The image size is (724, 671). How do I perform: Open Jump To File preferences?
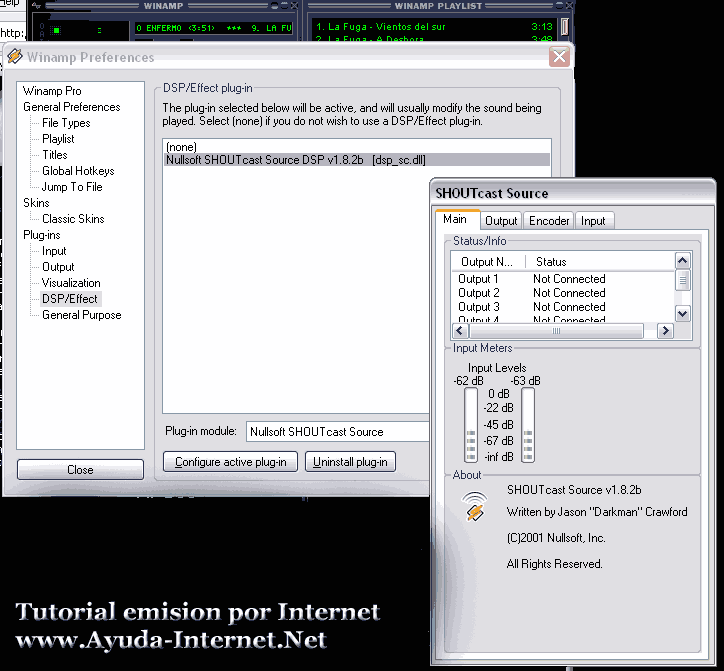point(72,187)
